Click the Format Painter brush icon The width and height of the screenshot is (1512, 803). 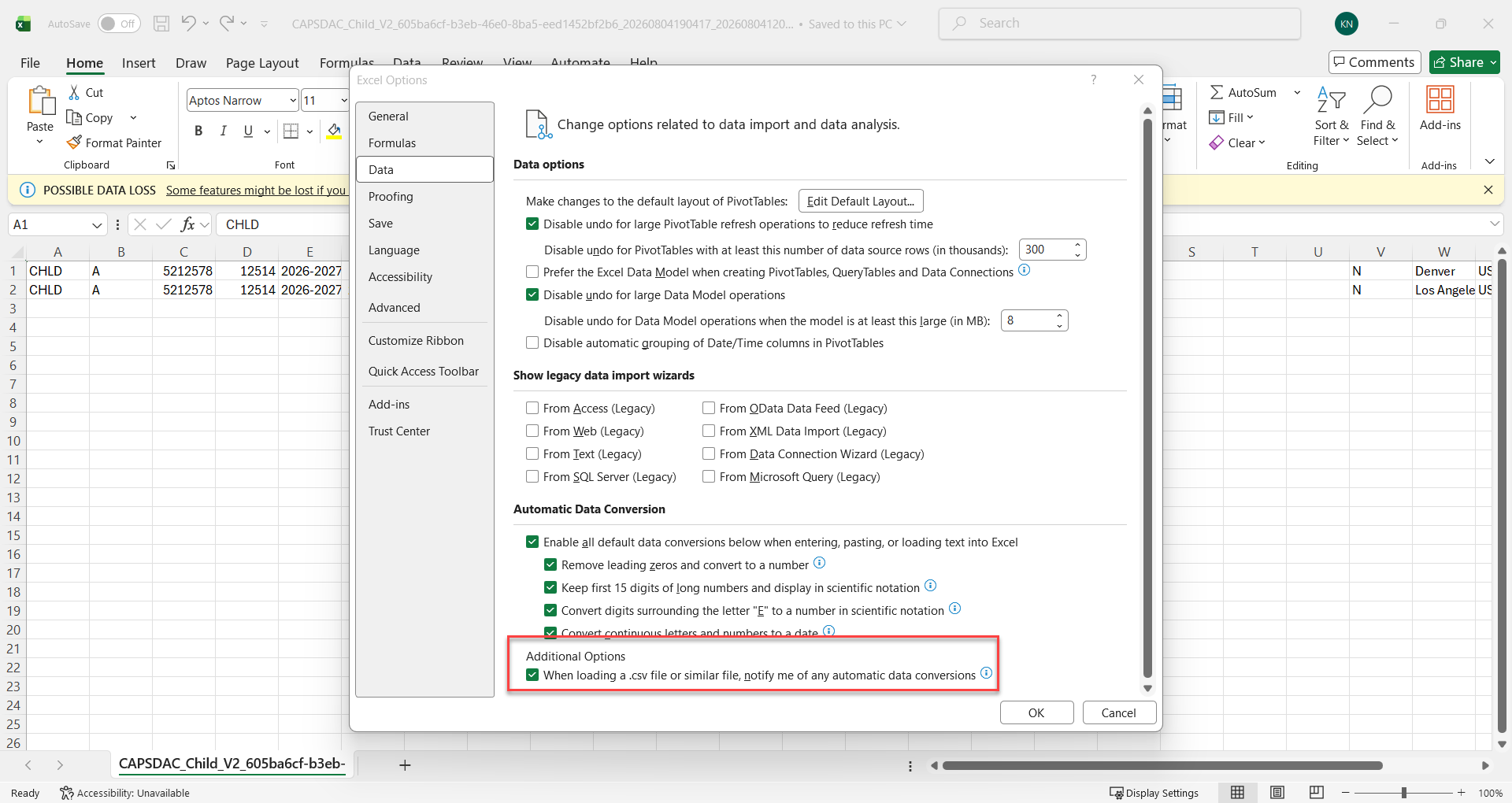pos(74,142)
